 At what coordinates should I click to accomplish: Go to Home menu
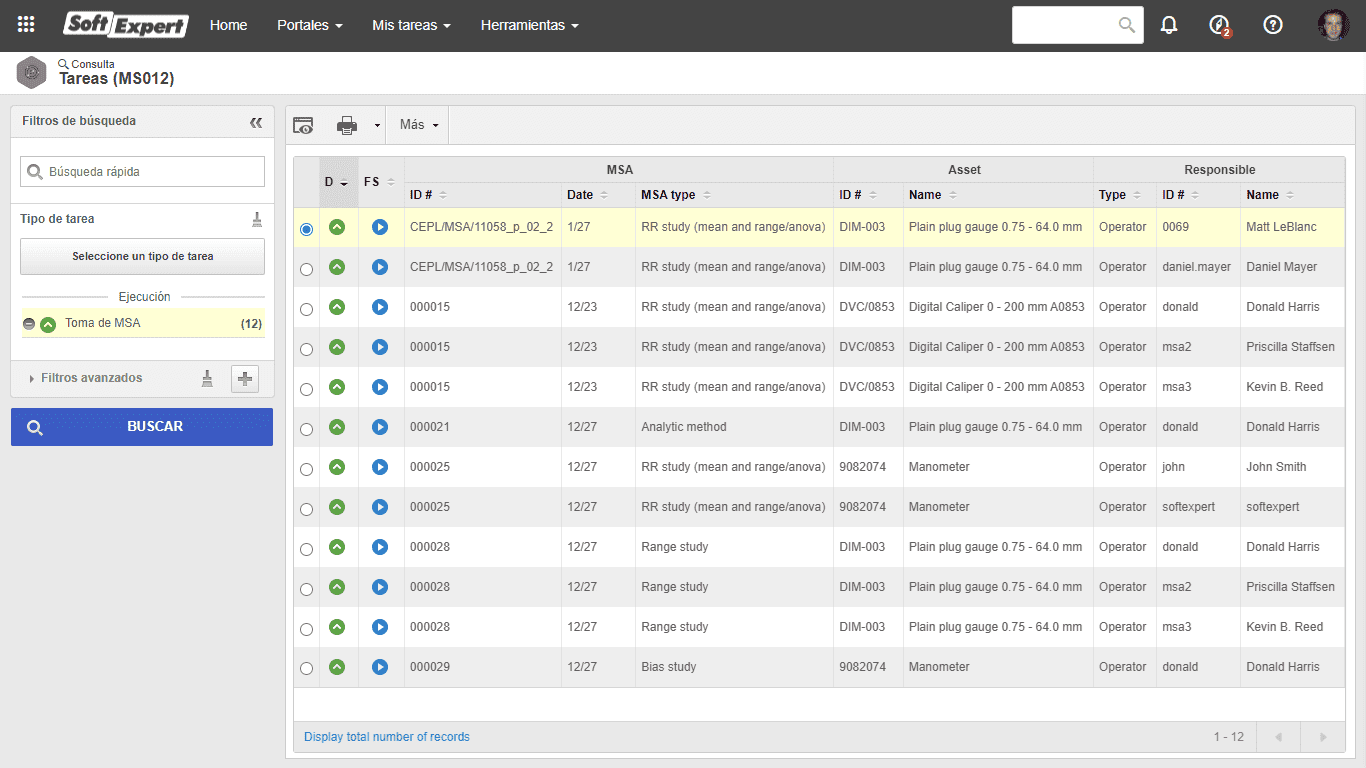(x=228, y=25)
